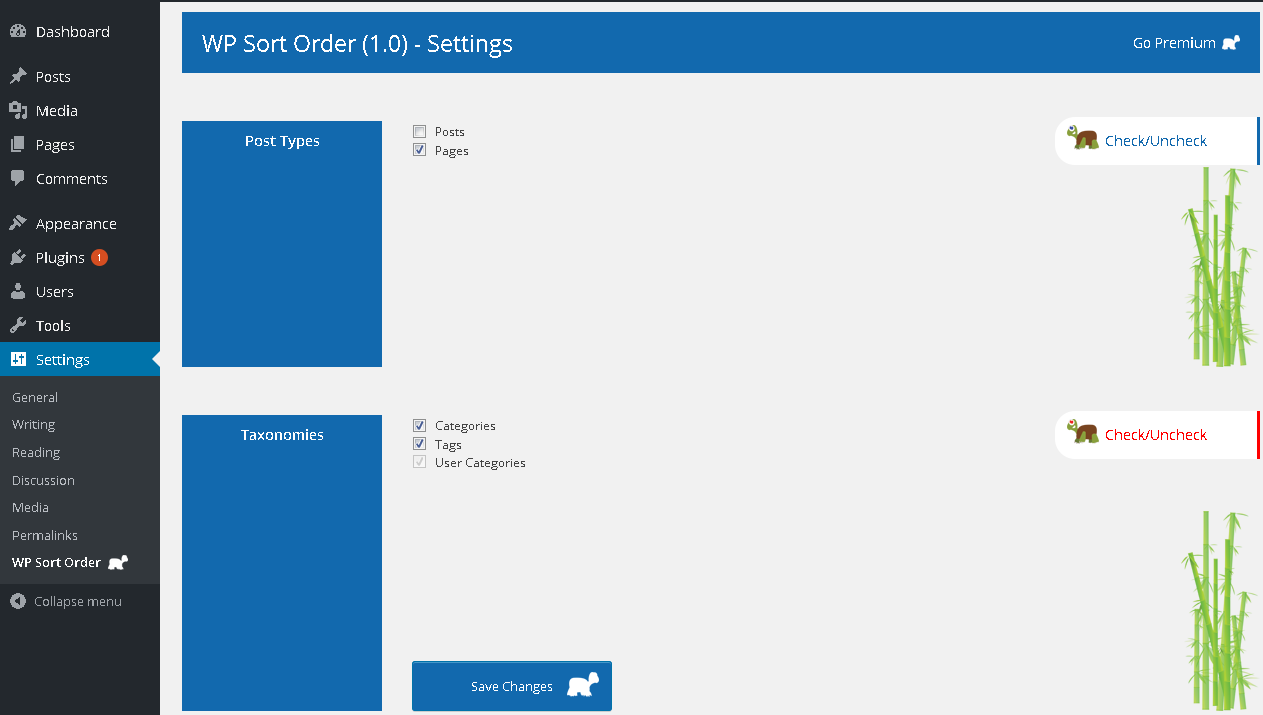Uncheck the Tags checkbox
The width and height of the screenshot is (1263, 715).
point(420,444)
